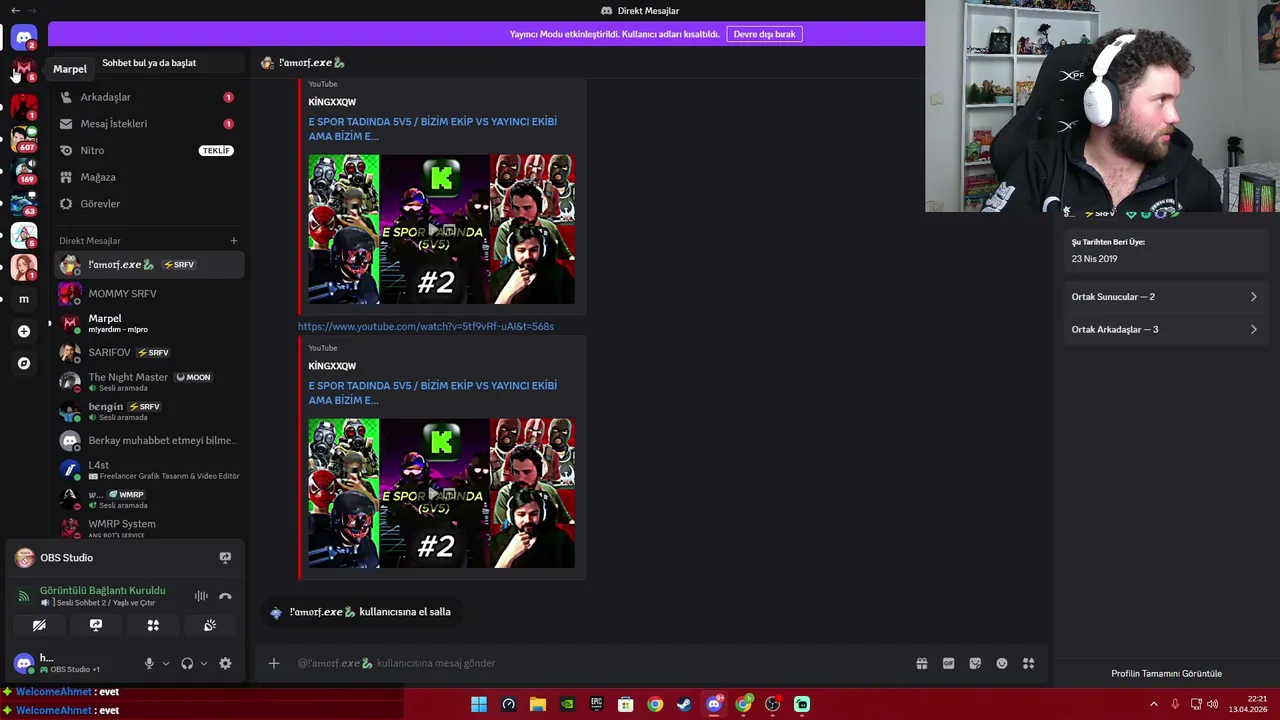Open DM with bengin
Image resolution: width=1280 pixels, height=720 pixels.
pos(148,411)
